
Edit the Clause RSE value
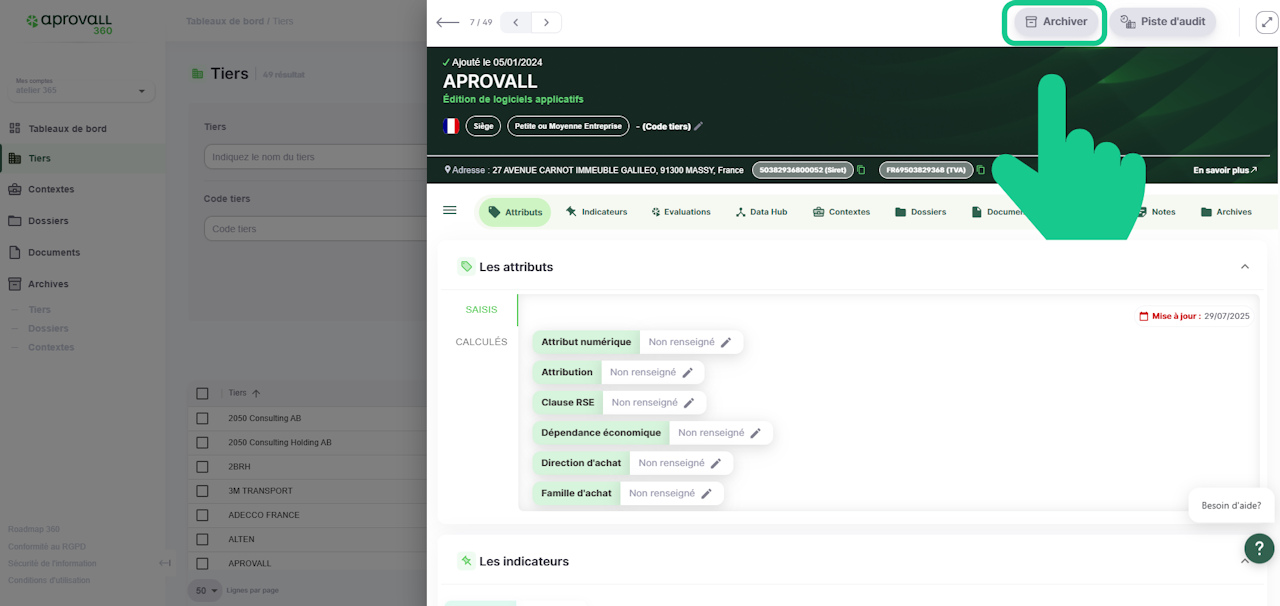click(689, 403)
